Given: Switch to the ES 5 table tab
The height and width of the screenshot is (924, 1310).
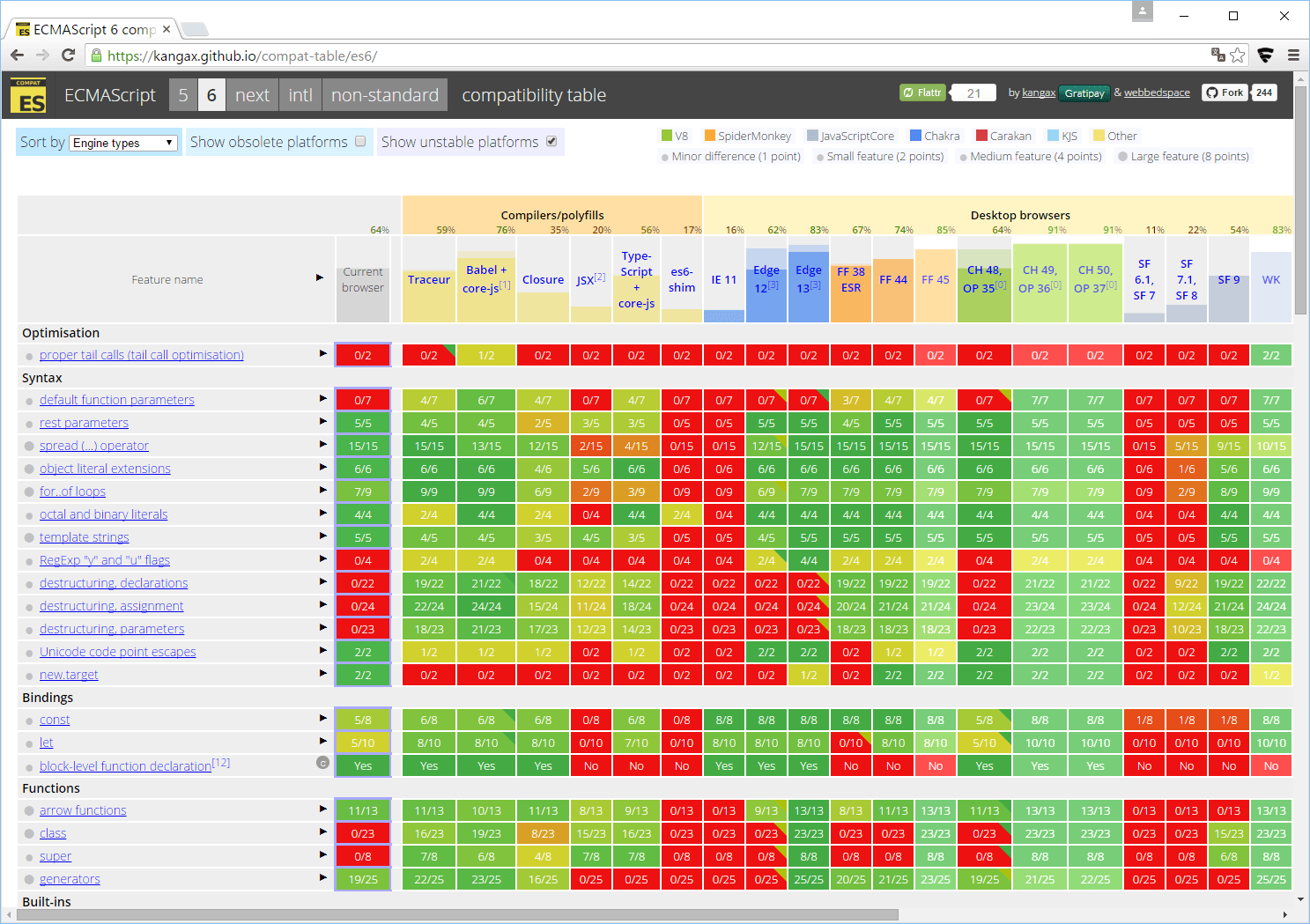Looking at the screenshot, I should click(182, 95).
